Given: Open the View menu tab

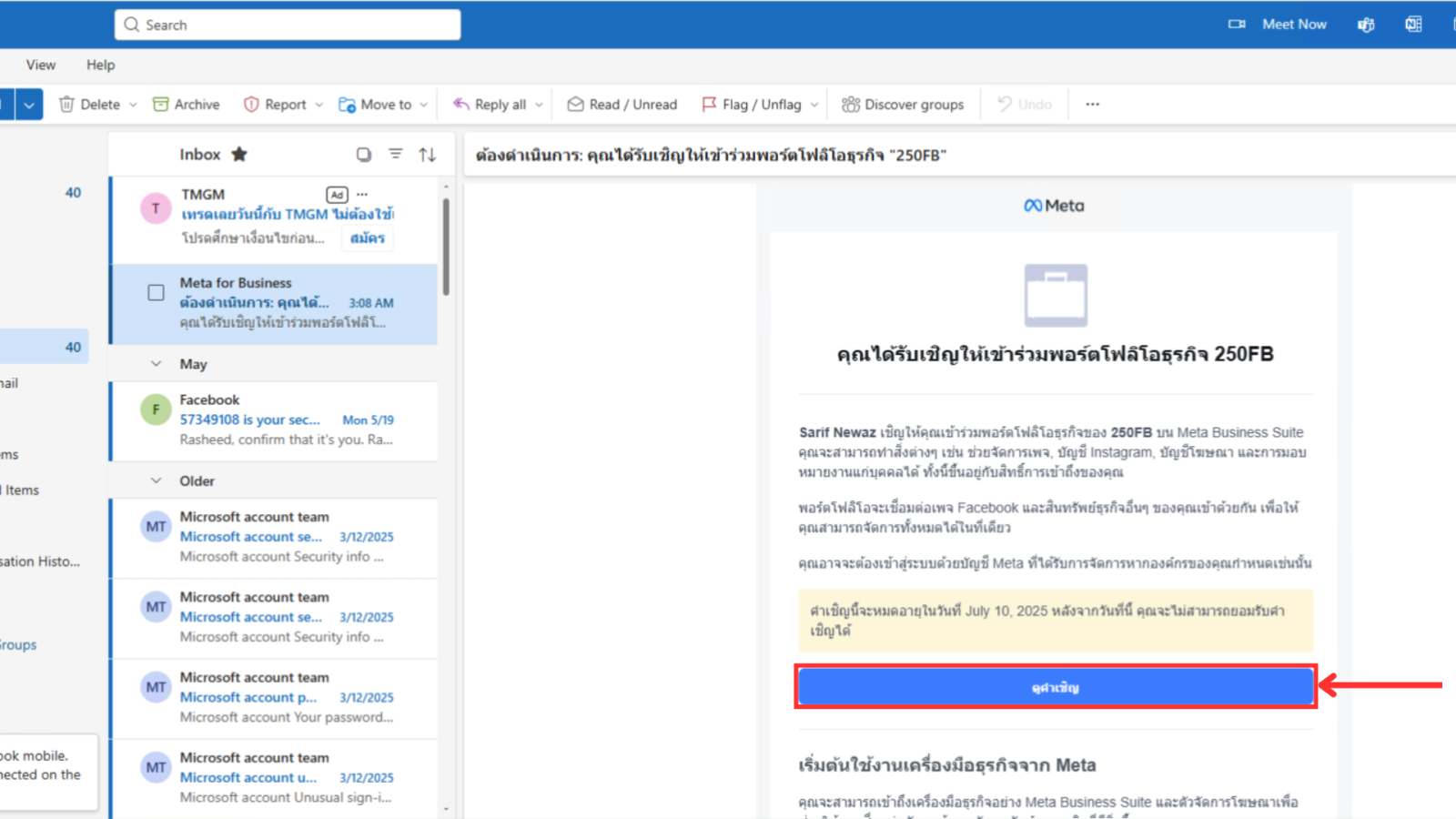Looking at the screenshot, I should tap(41, 65).
